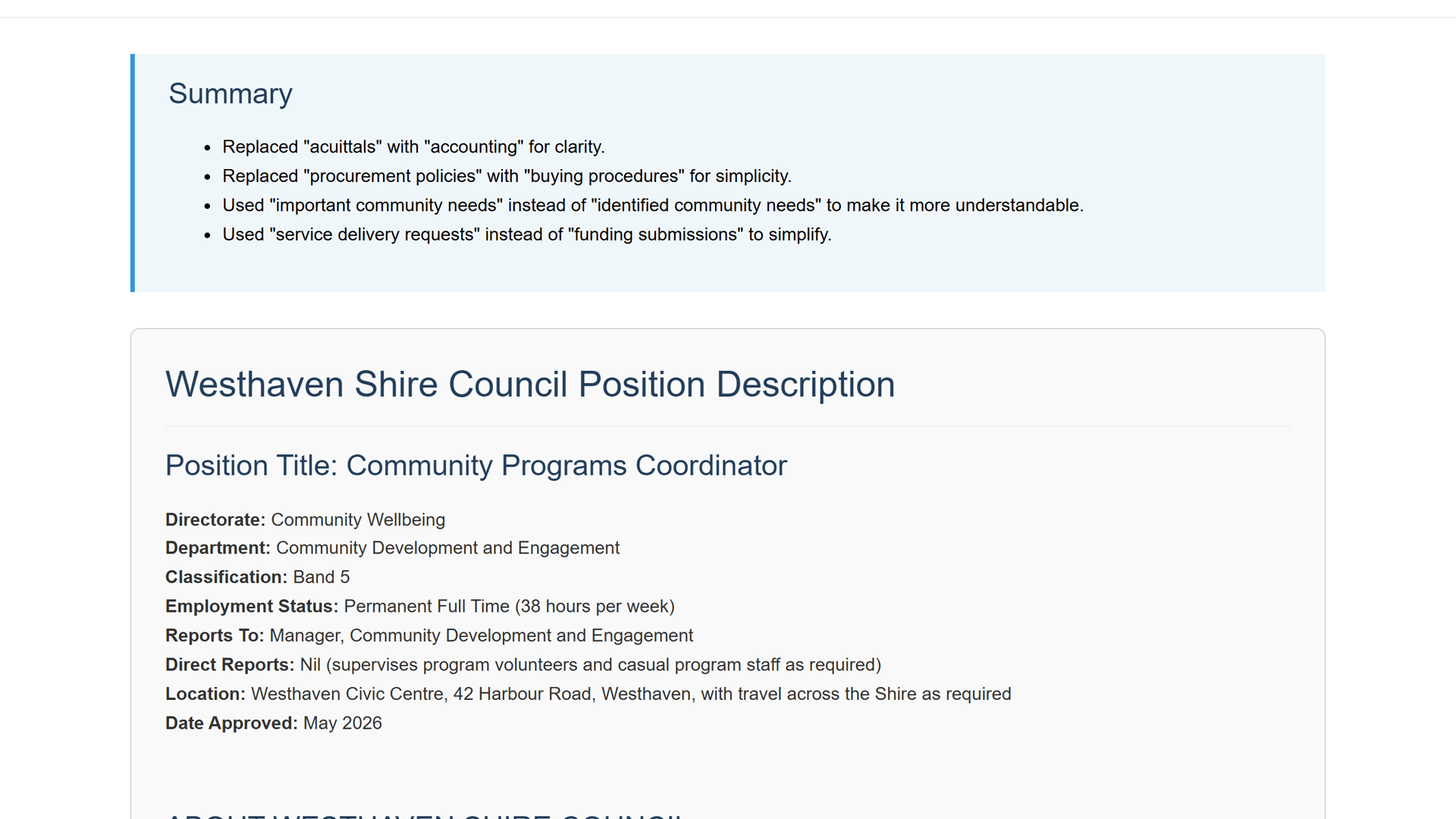The height and width of the screenshot is (819, 1456).
Task: Click Permanent Full Time hours text
Action: [x=510, y=607]
